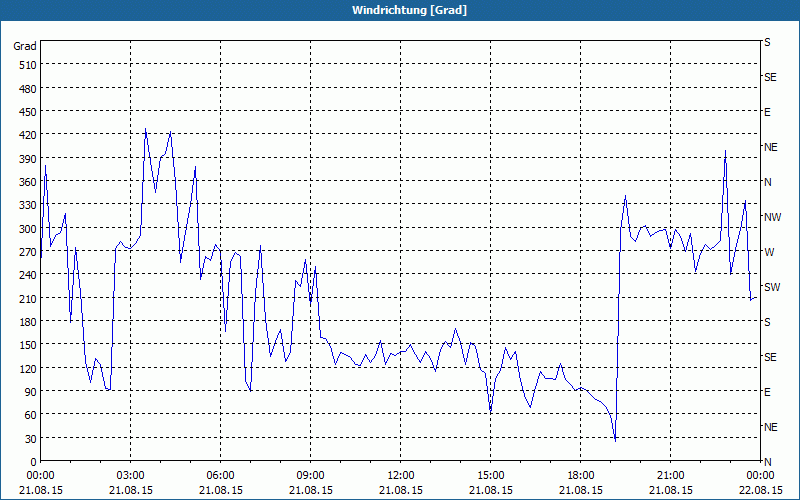
Task: Select the 150 degree axis label
Action: tap(27, 345)
